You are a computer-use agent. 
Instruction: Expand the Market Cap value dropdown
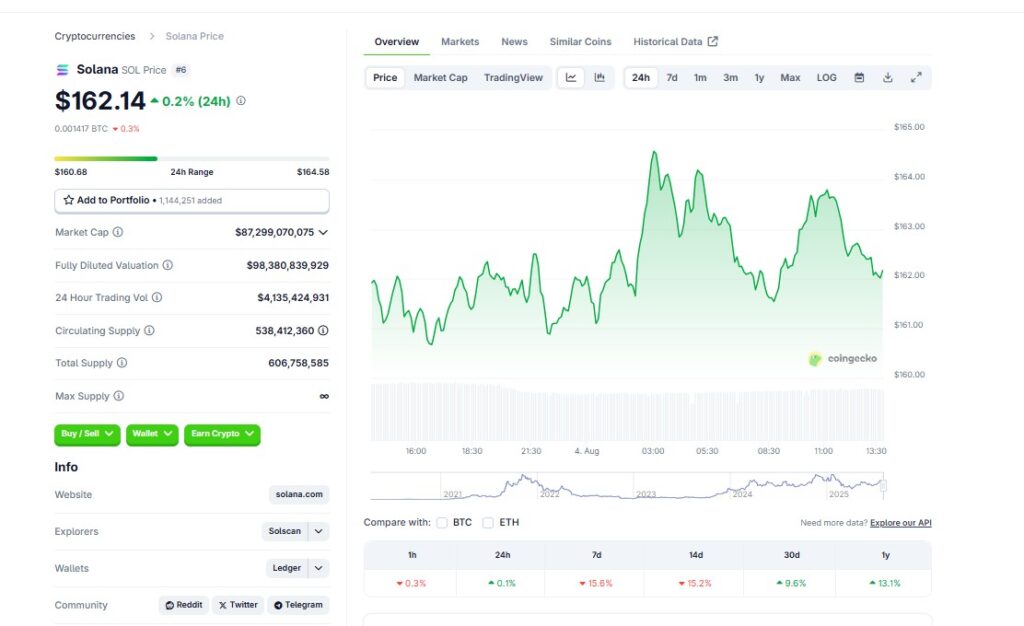tap(323, 232)
